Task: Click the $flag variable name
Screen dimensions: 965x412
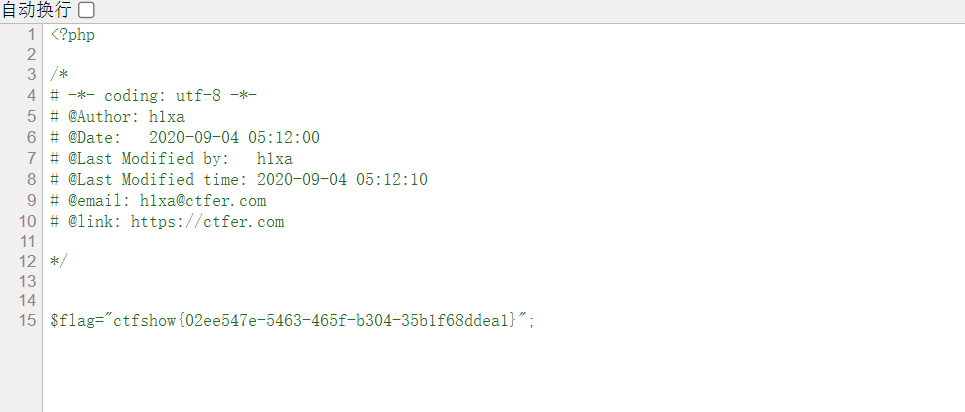Action: 72,321
